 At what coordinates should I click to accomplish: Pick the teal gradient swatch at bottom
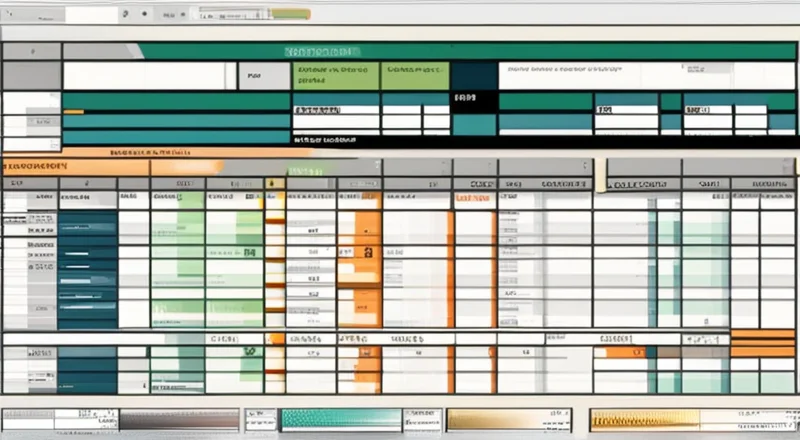[x=340, y=419]
